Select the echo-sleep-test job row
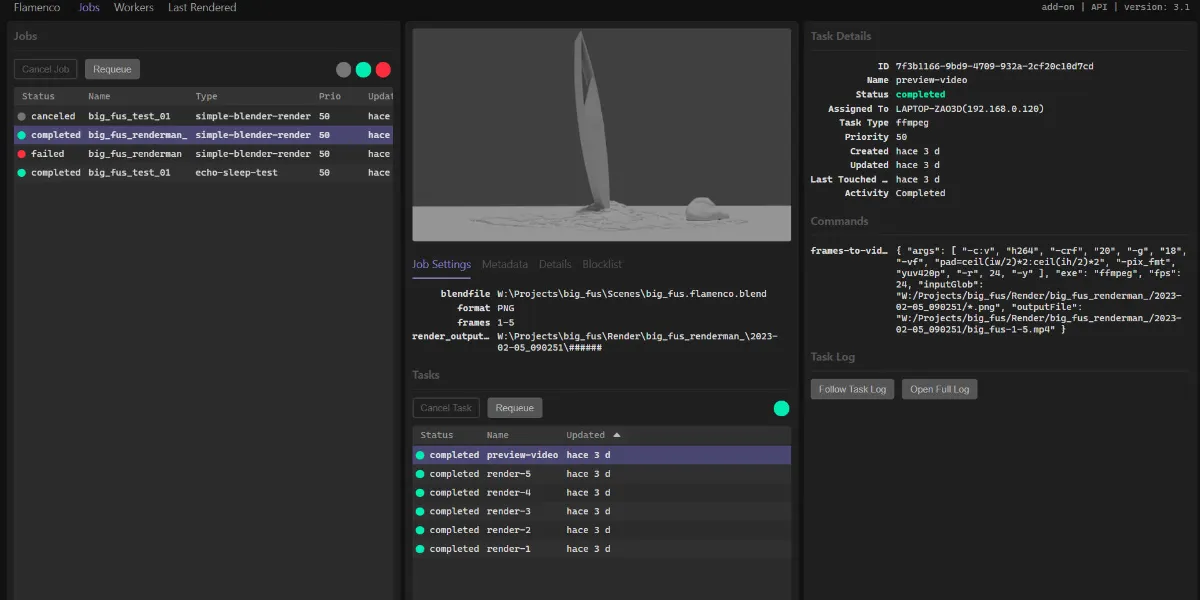Image resolution: width=1200 pixels, height=600 pixels. click(x=203, y=173)
